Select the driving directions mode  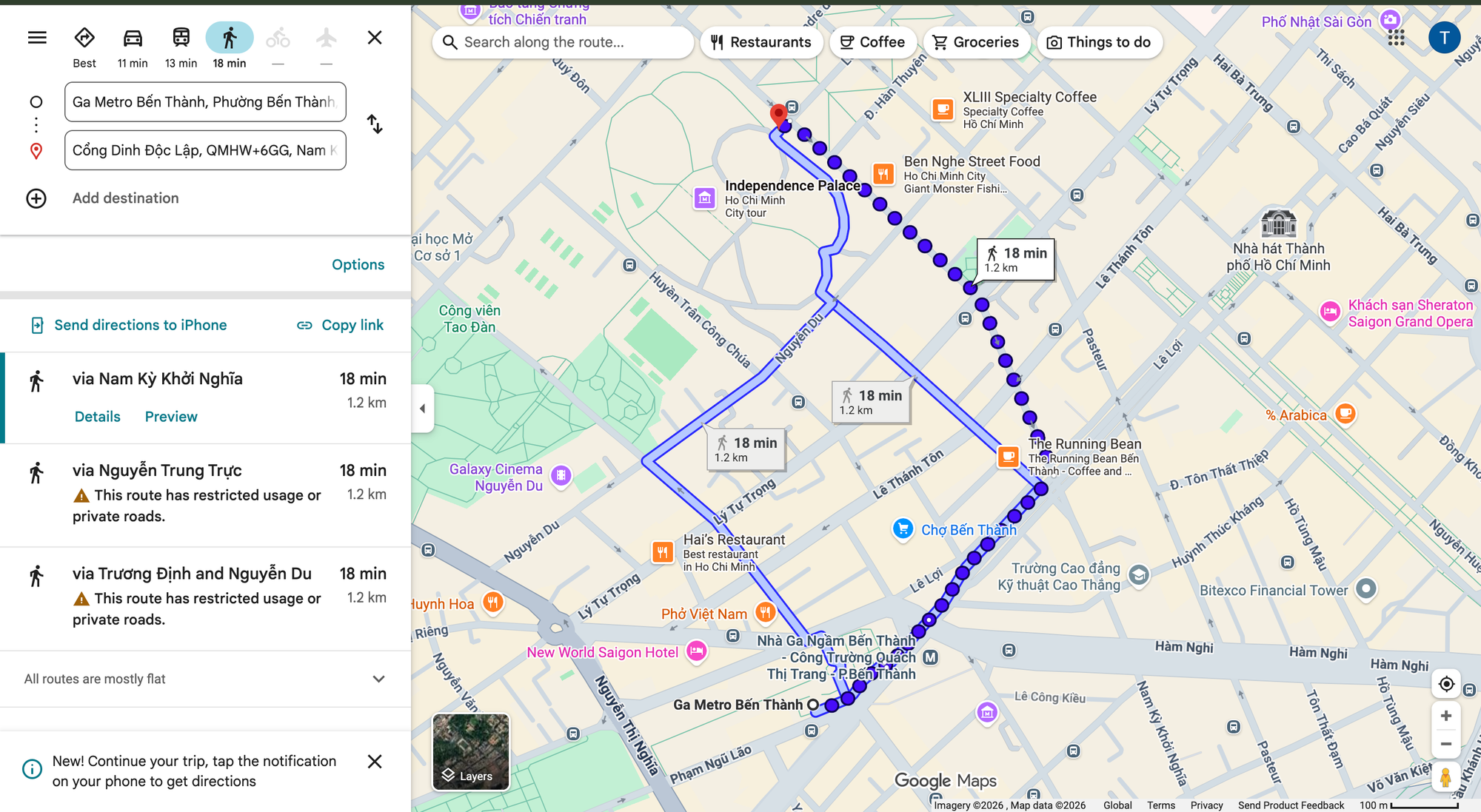coord(132,37)
